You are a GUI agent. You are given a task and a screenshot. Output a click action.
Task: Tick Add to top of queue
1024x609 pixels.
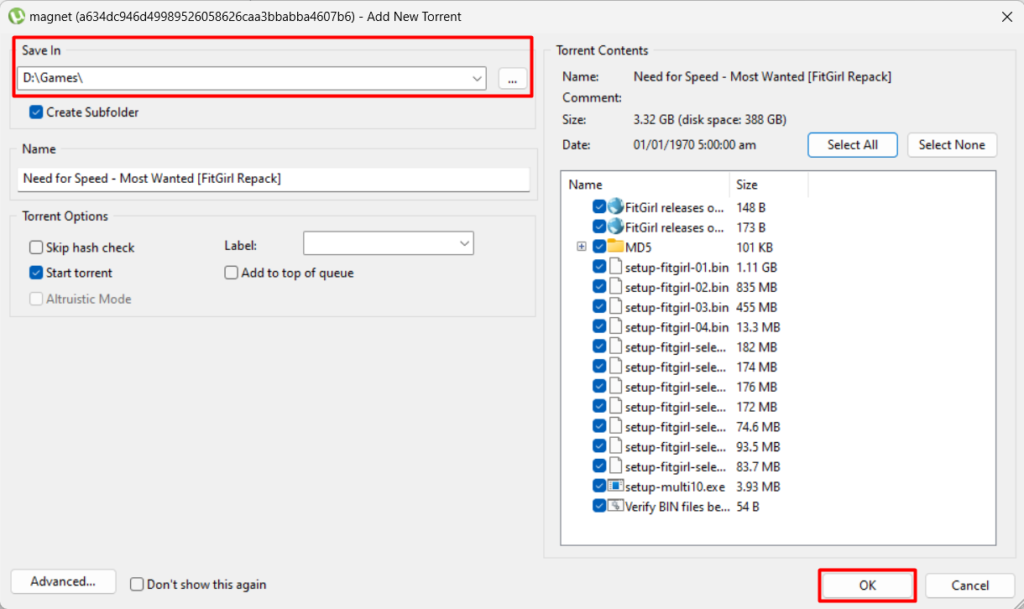(x=232, y=273)
